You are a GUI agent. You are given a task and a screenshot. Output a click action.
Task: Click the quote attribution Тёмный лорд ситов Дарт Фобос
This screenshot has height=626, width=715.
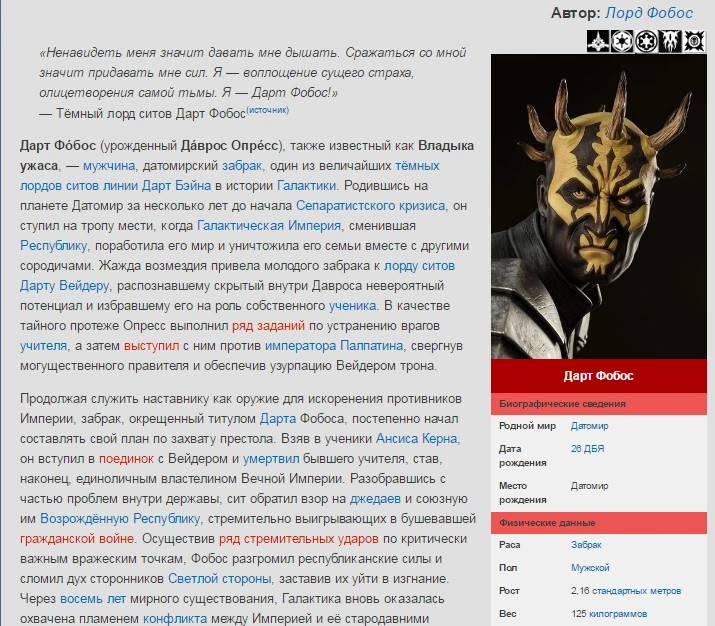coord(150,113)
